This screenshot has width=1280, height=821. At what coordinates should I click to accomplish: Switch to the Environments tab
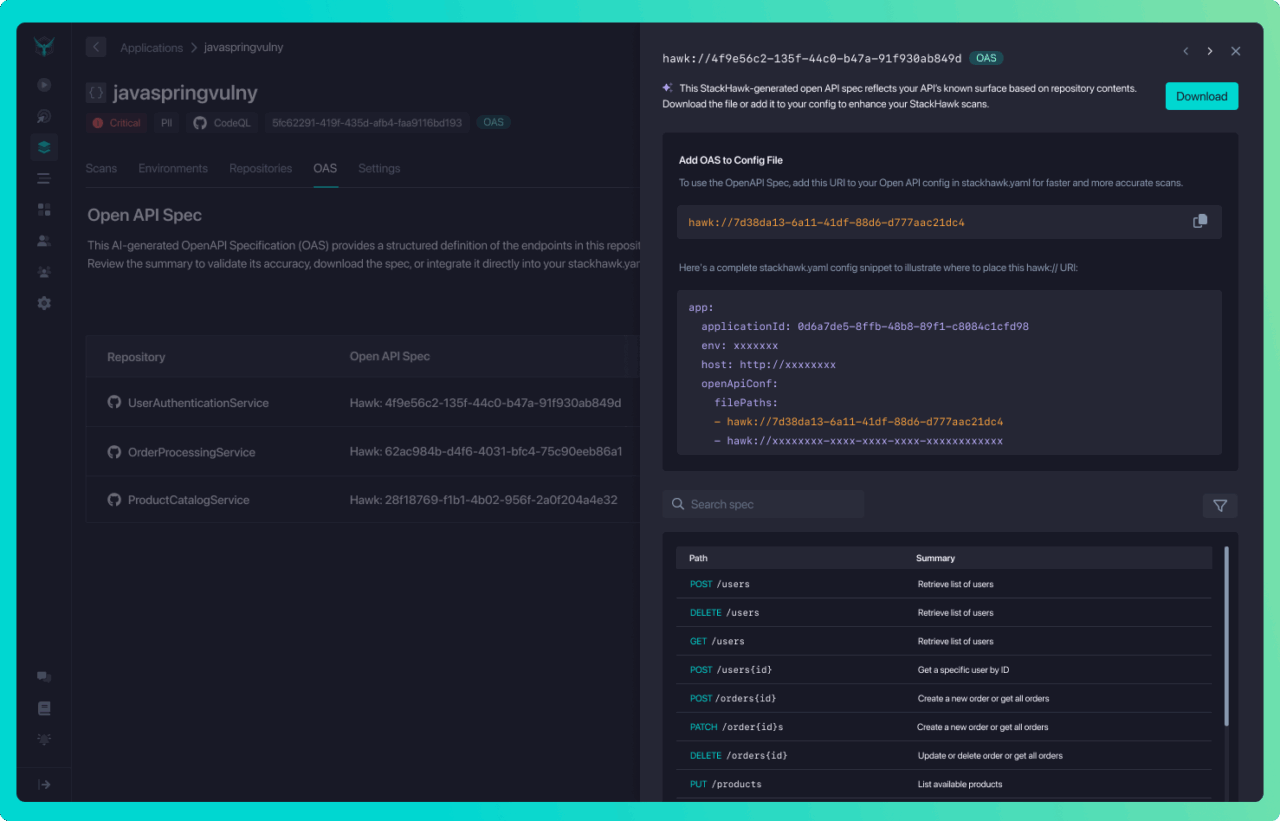coord(172,168)
